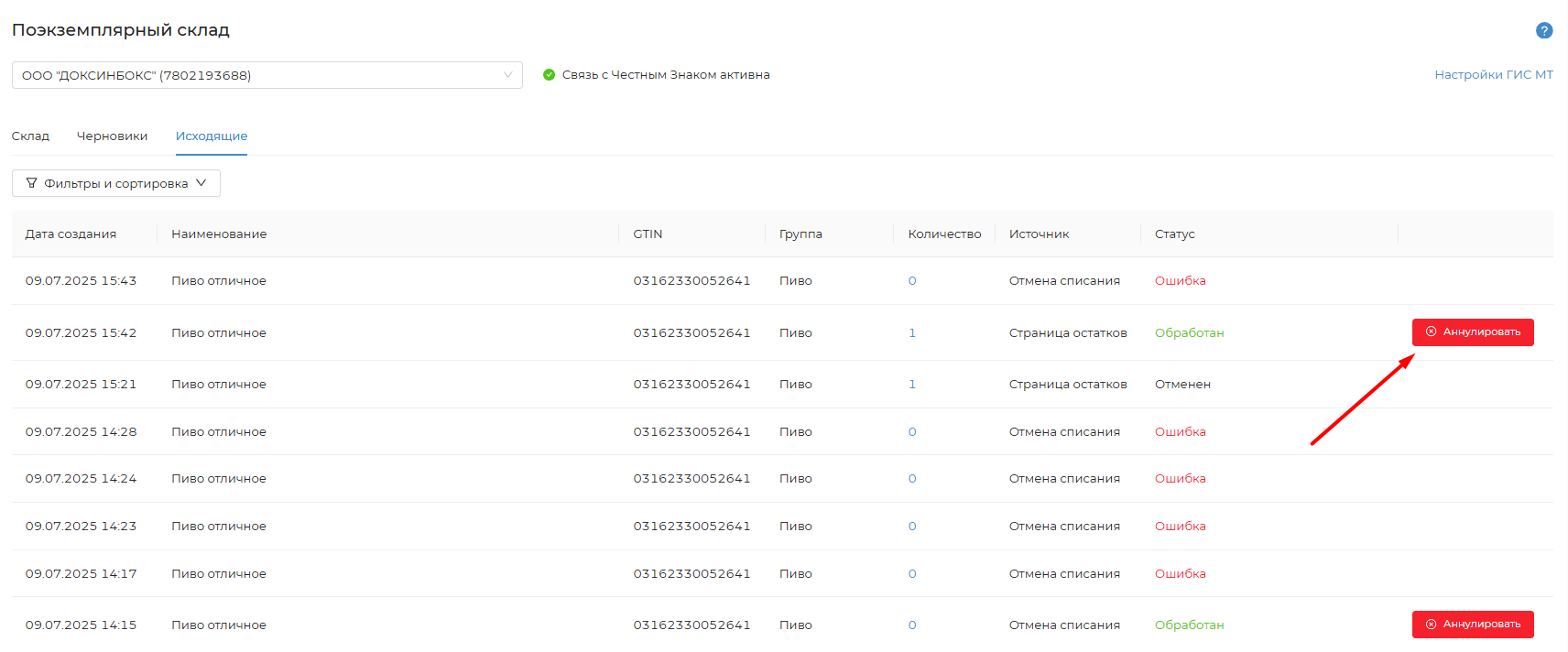Click the green connection status checkmark icon
The width and height of the screenshot is (1568, 652).
[x=549, y=75]
